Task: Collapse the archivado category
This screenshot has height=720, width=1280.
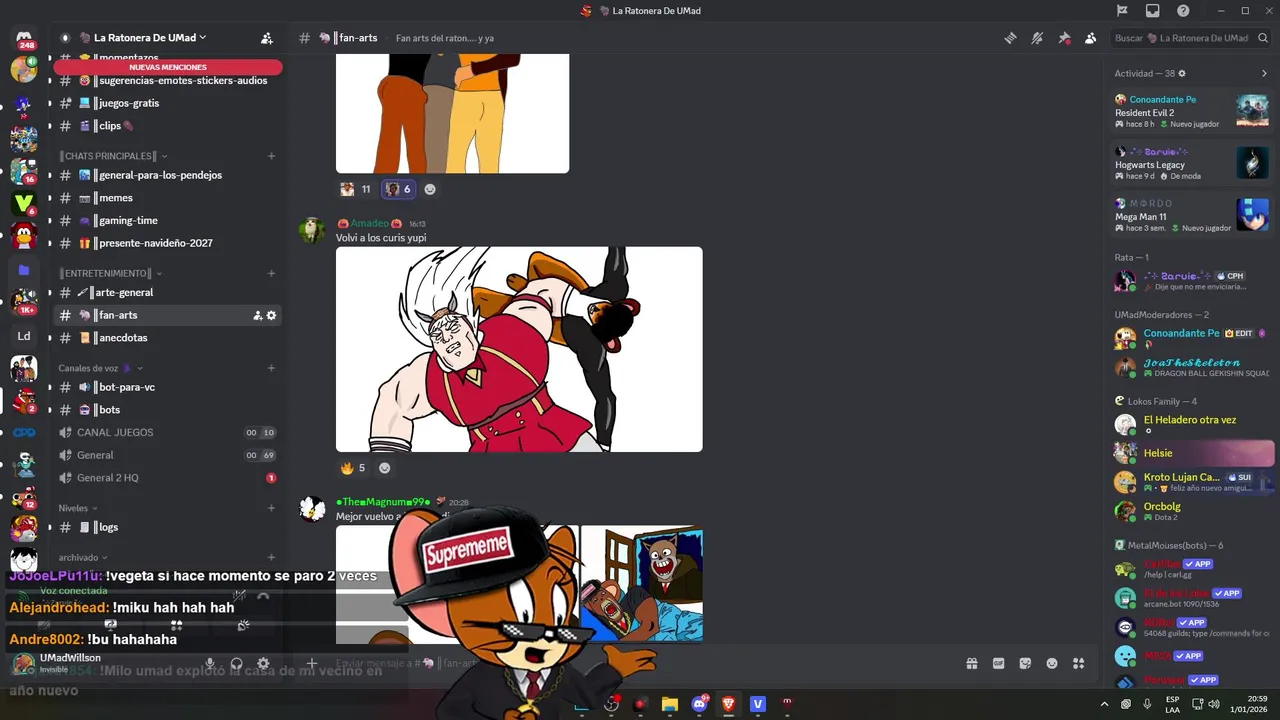Action: 83,557
